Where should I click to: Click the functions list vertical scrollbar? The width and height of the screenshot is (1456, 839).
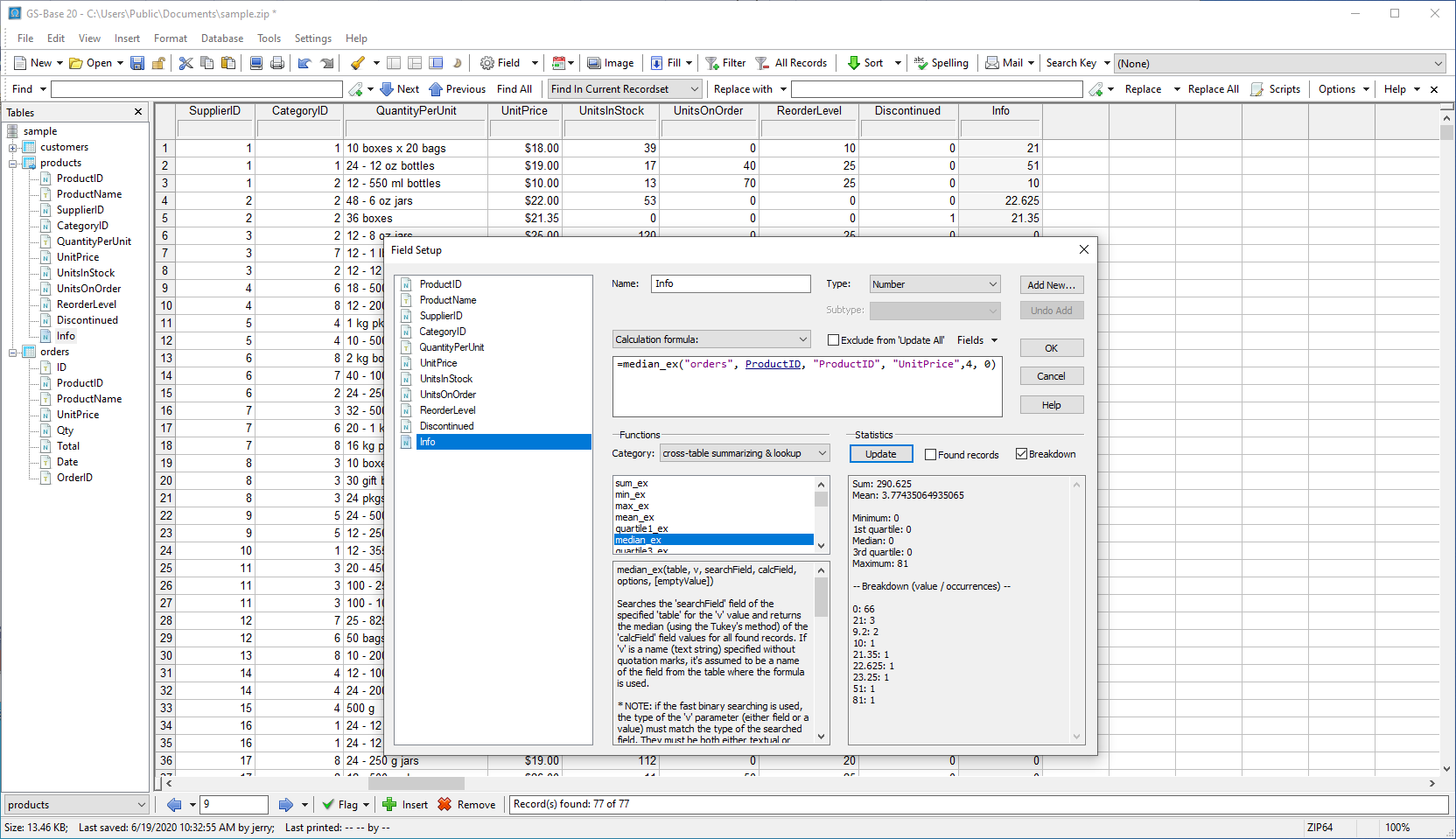pos(821,514)
